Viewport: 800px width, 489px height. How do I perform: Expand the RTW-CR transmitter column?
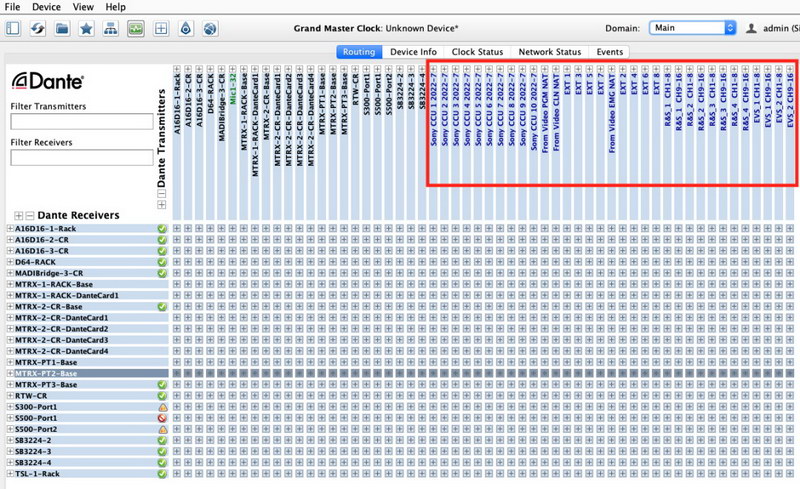(355, 69)
